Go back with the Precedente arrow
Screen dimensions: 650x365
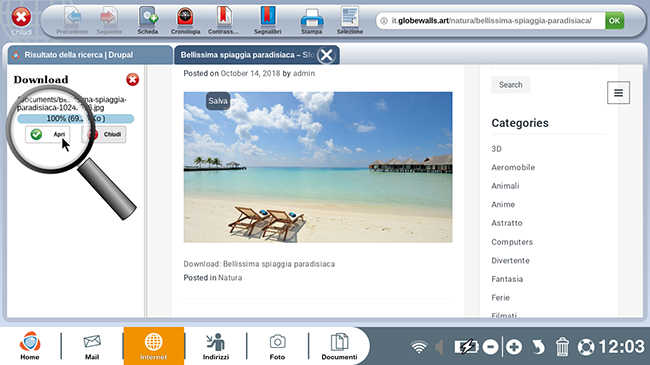[x=73, y=20]
